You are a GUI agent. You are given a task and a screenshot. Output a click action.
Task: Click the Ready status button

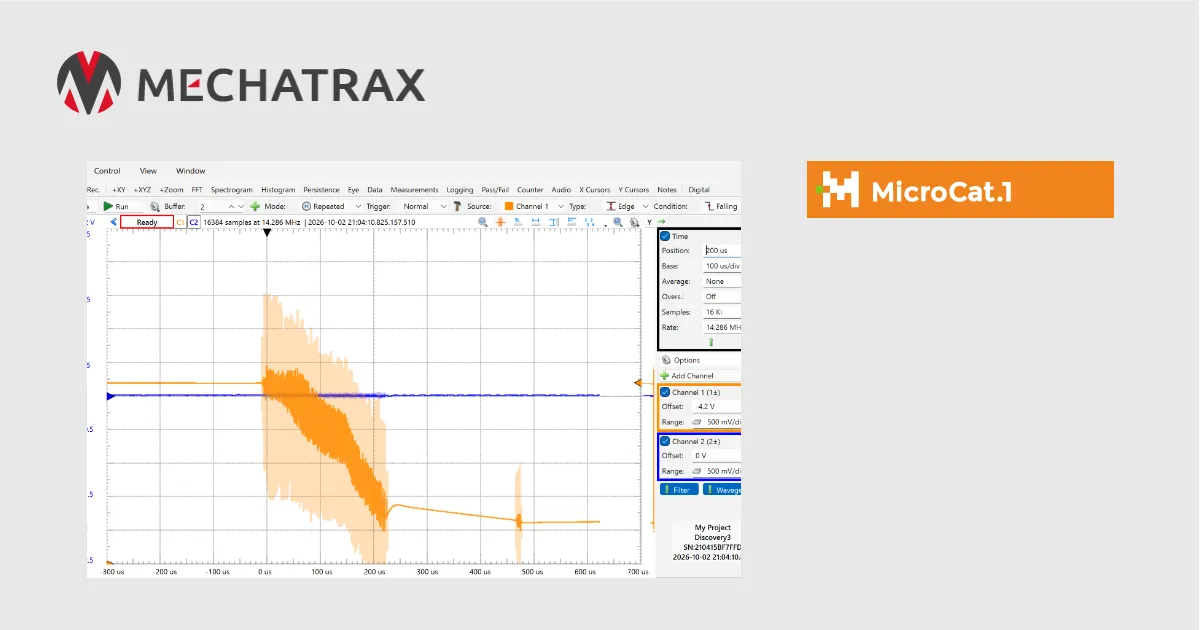pyautogui.click(x=147, y=222)
